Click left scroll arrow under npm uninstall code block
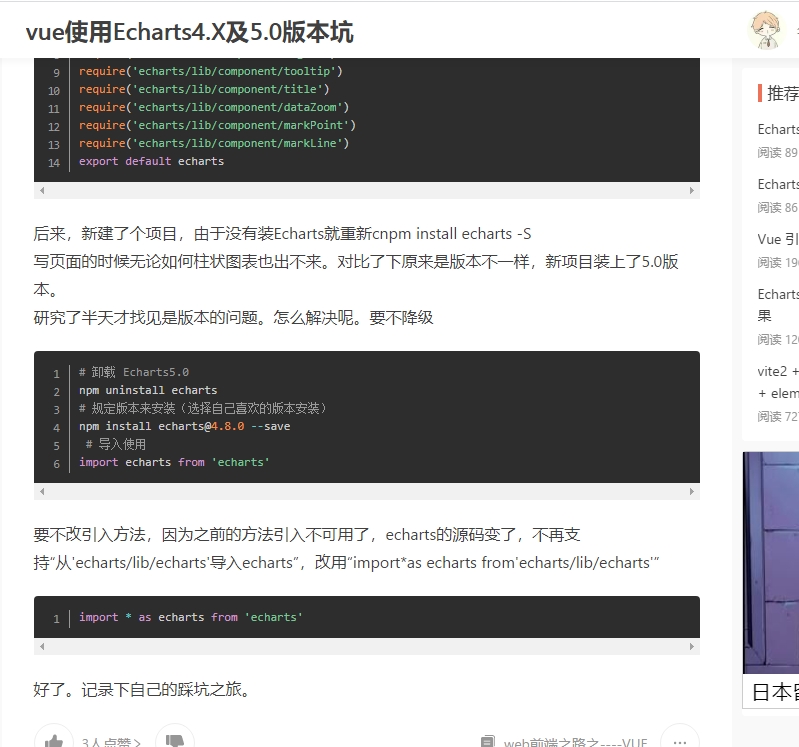 (x=42, y=492)
